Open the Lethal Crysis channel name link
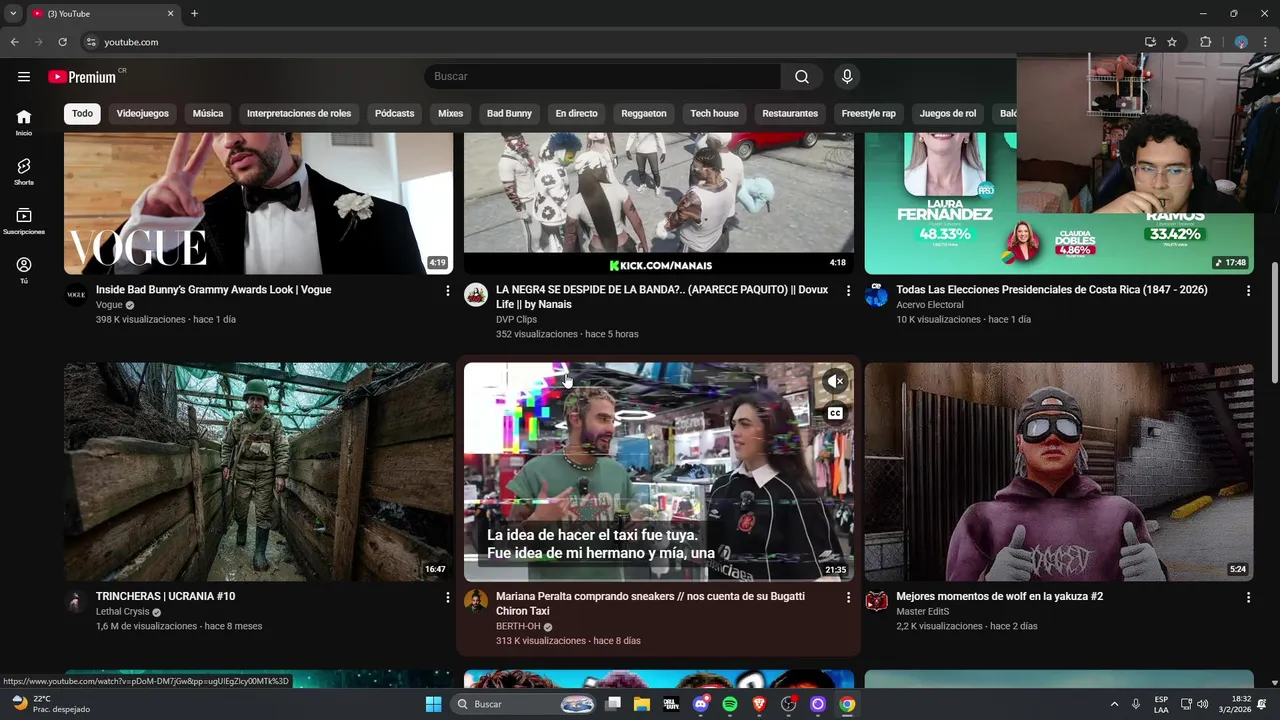Image resolution: width=1280 pixels, height=720 pixels. [122, 612]
